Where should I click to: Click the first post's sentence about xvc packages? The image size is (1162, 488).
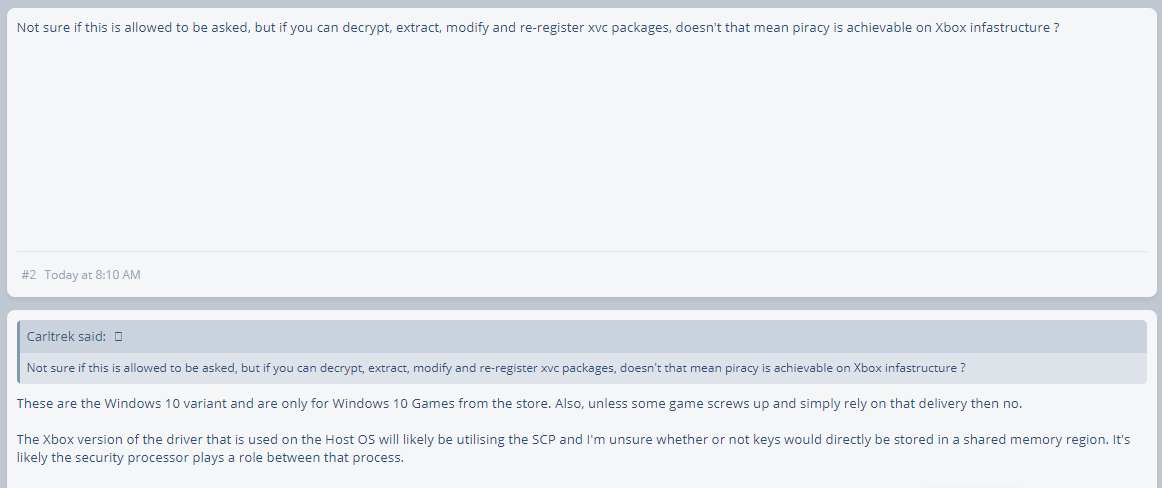point(537,28)
